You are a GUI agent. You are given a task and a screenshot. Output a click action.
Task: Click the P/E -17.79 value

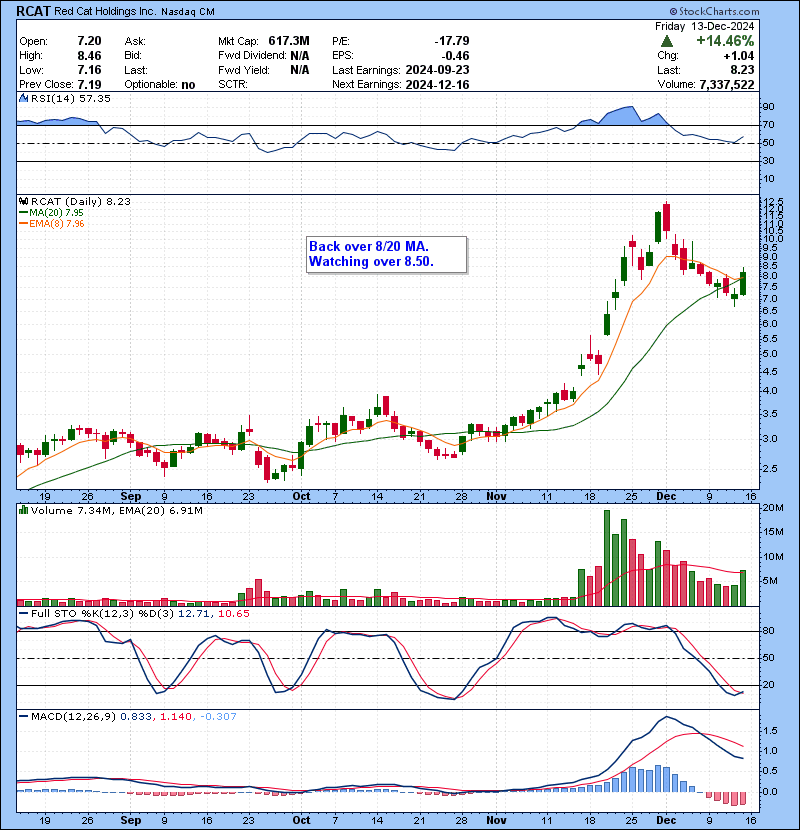(452, 41)
